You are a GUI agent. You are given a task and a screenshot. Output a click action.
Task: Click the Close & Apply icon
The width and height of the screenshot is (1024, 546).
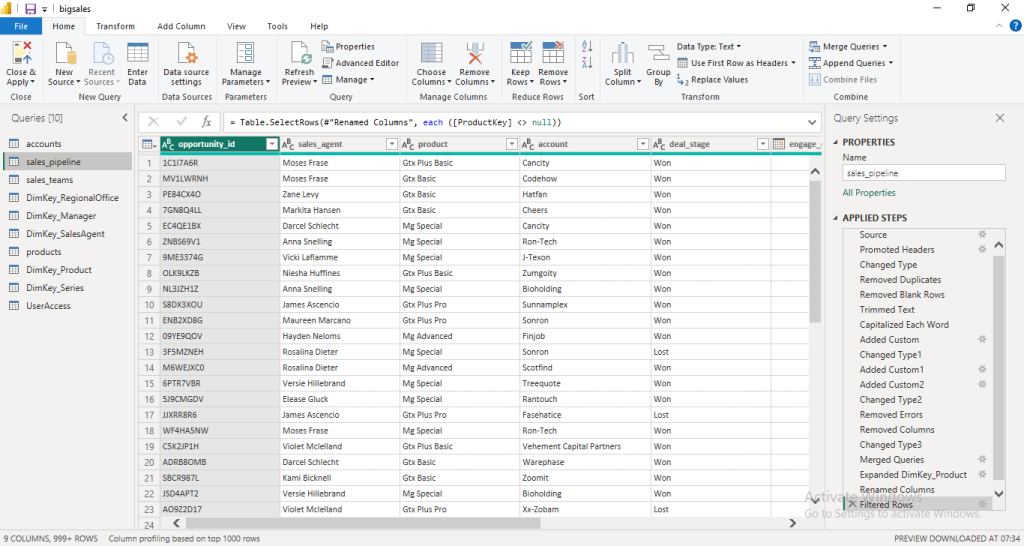coord(21,53)
